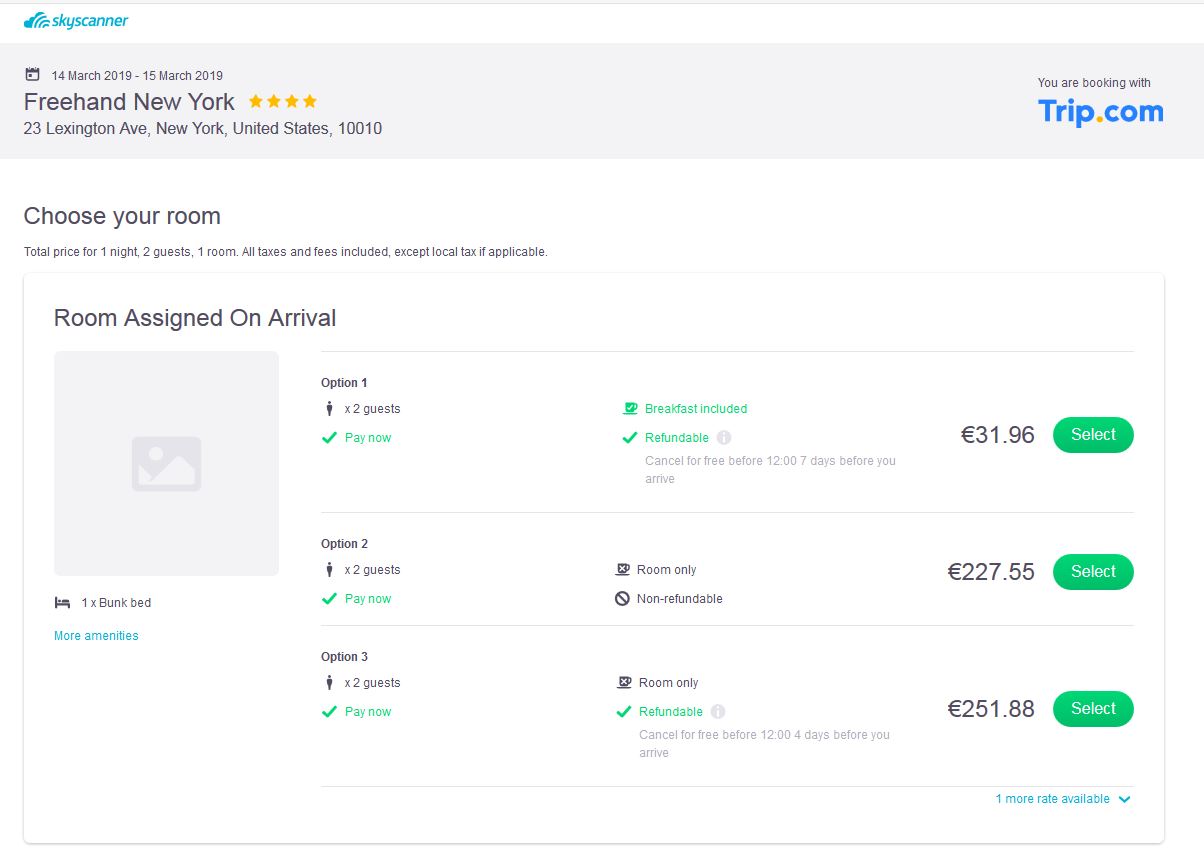1204x857 pixels.
Task: Click the Option 1 guests person icon
Action: coord(329,409)
